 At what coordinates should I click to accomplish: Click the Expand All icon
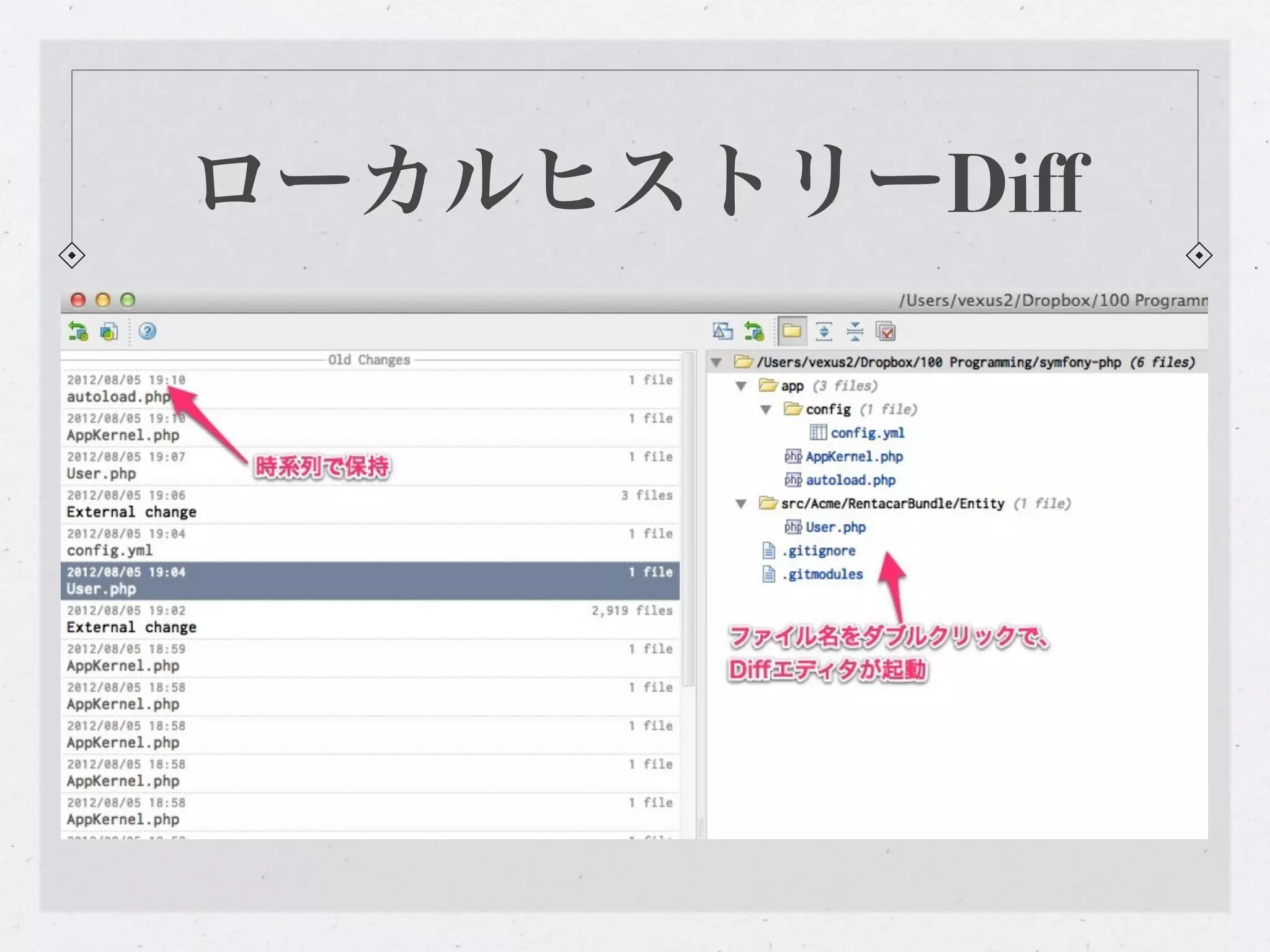pos(824,332)
